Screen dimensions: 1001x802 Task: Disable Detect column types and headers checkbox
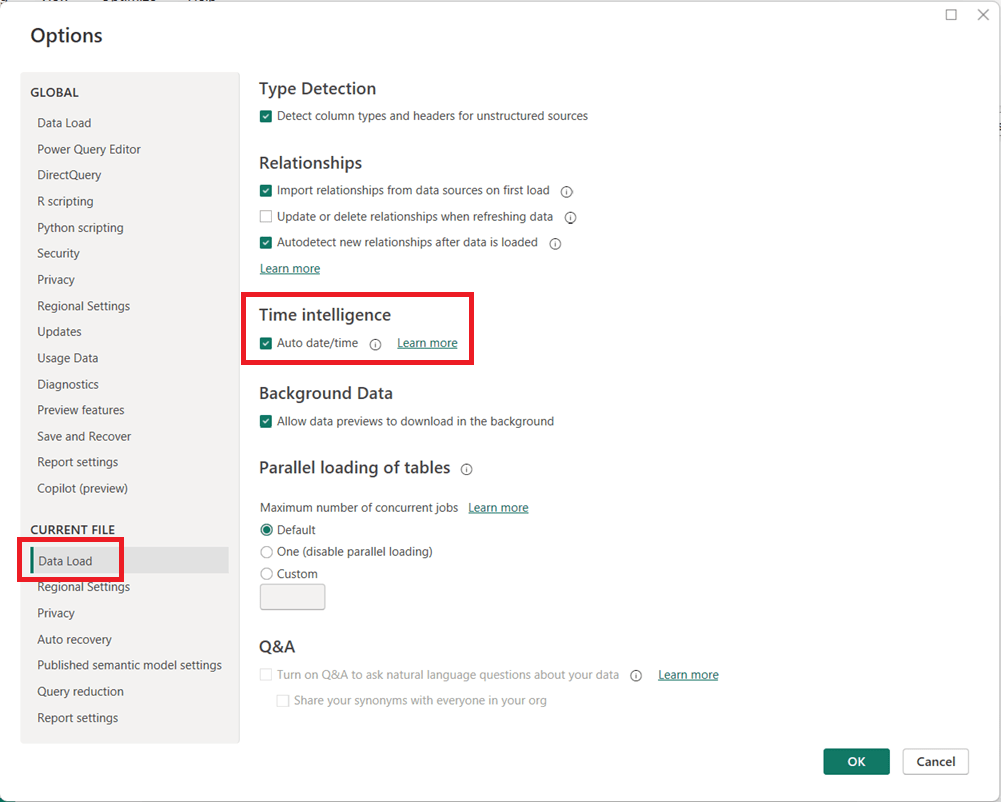[266, 116]
